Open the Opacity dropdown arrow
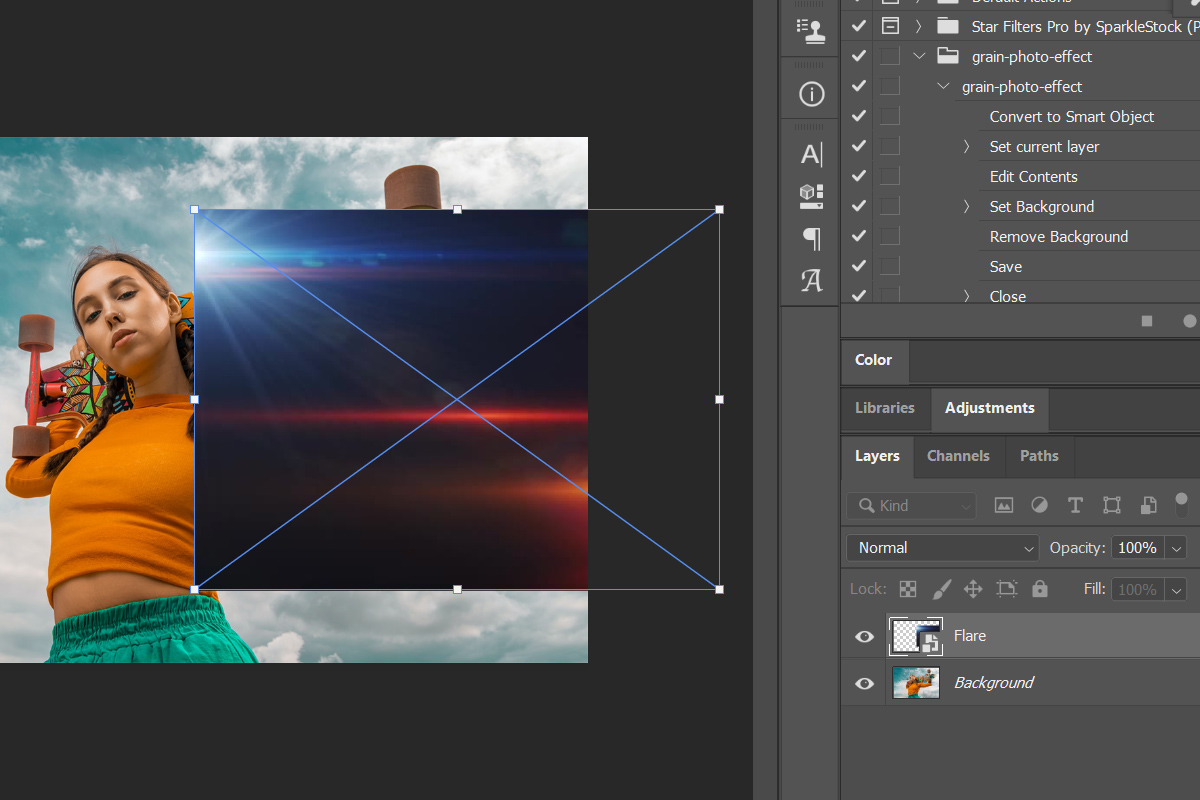The height and width of the screenshot is (800, 1200). pos(1177,548)
